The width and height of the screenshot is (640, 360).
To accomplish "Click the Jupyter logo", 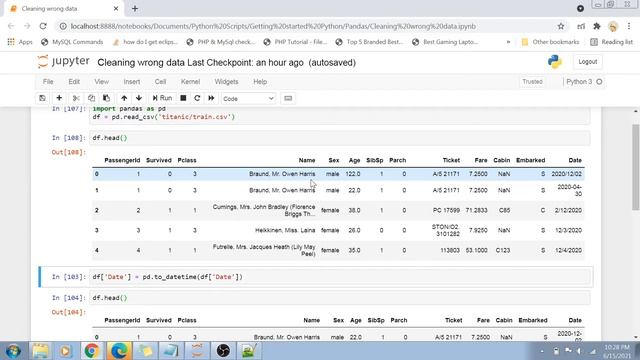I will 63,62.
